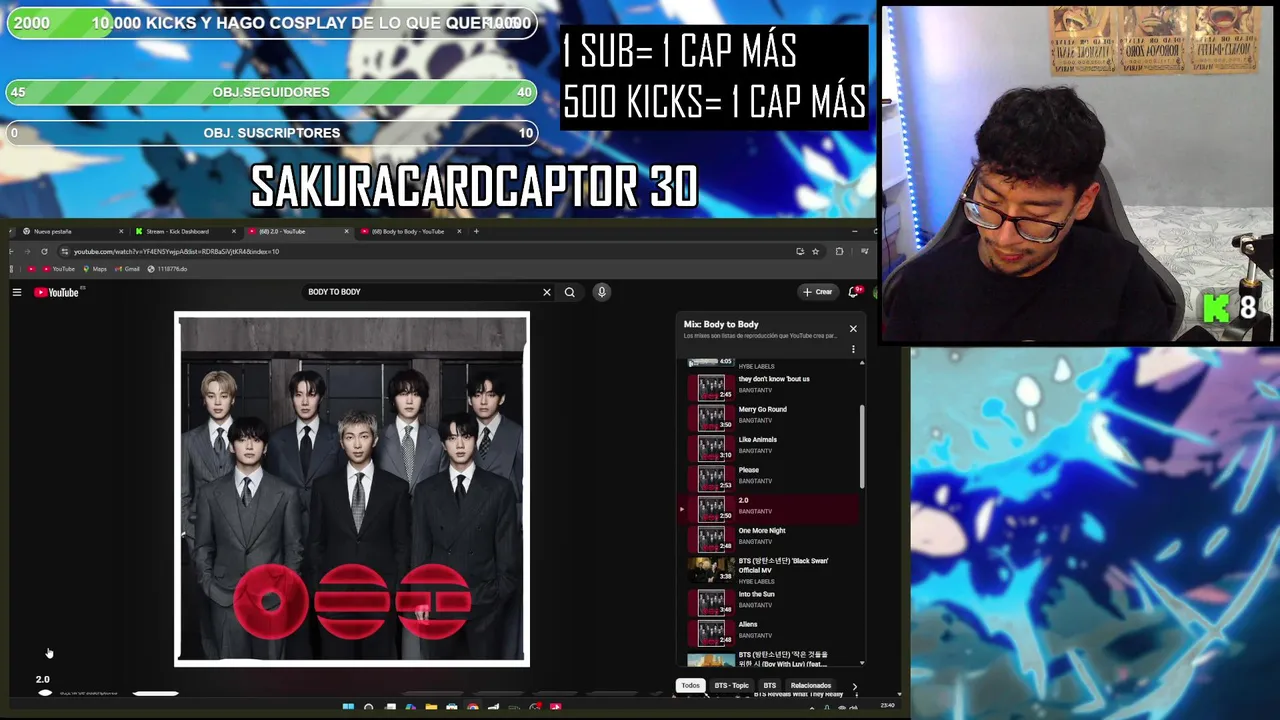Show more filter chips with right arrow
Viewport: 1280px width, 720px height.
pos(854,686)
